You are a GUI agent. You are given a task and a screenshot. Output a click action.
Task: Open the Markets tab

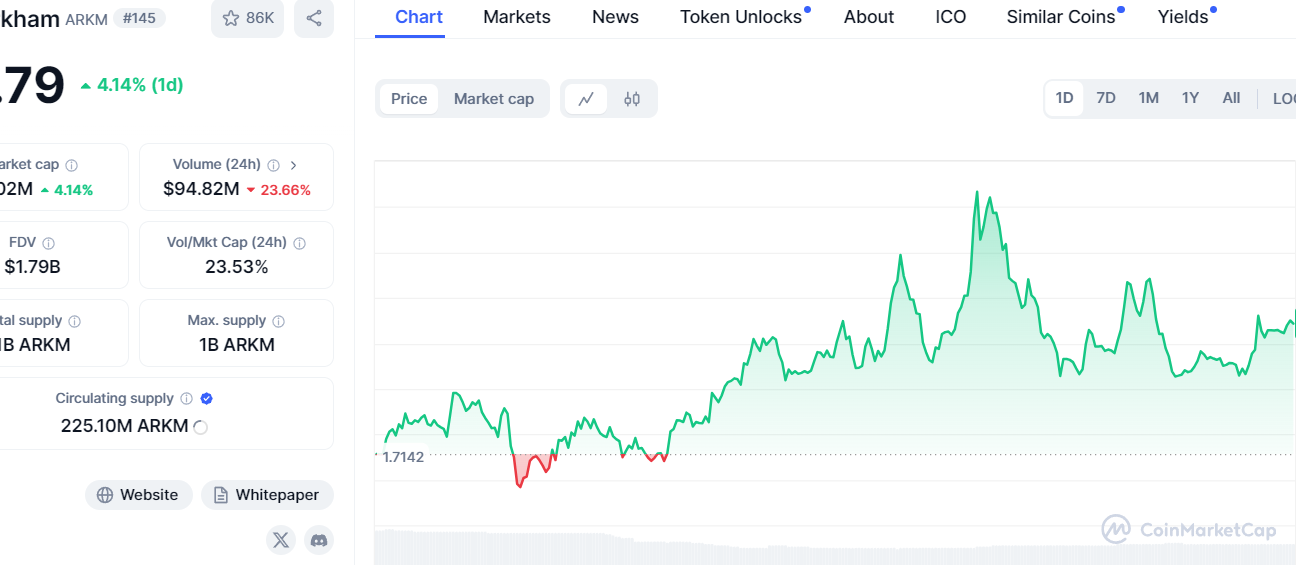[x=516, y=17]
